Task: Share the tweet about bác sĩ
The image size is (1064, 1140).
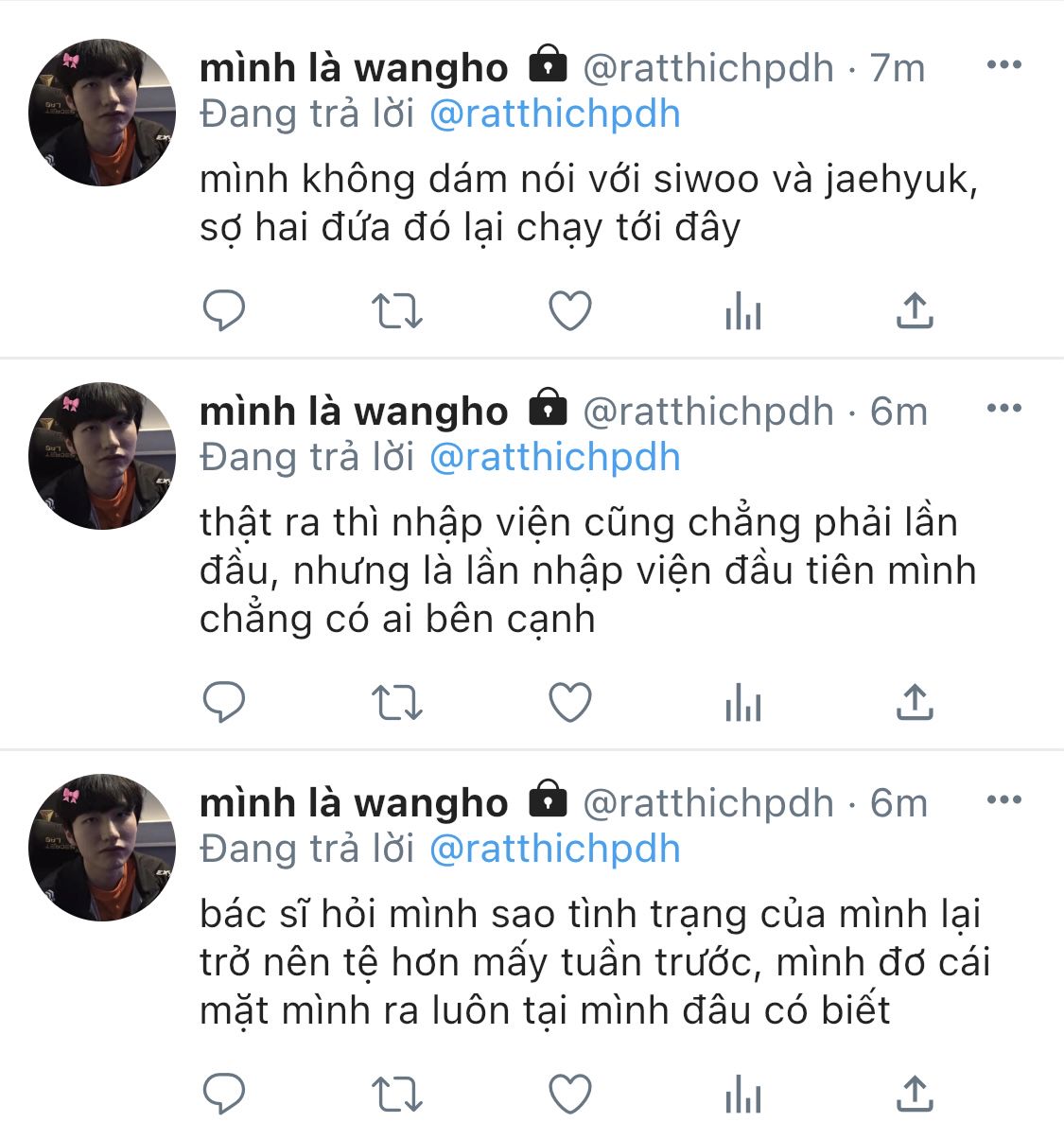Action: (915, 1094)
